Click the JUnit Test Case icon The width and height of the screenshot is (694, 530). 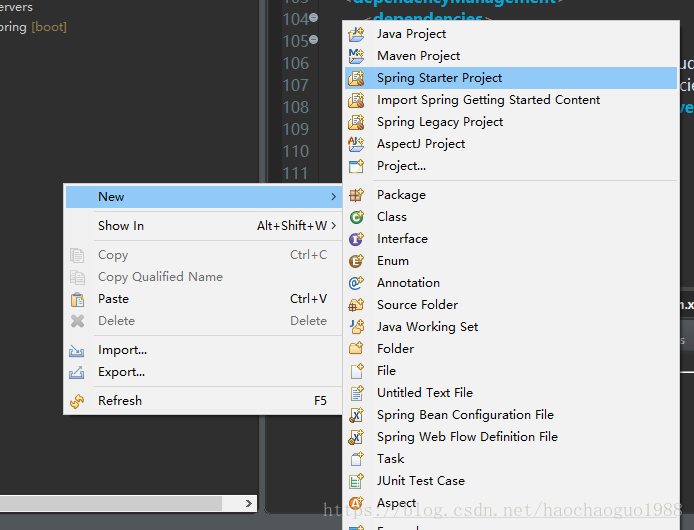[x=356, y=481]
